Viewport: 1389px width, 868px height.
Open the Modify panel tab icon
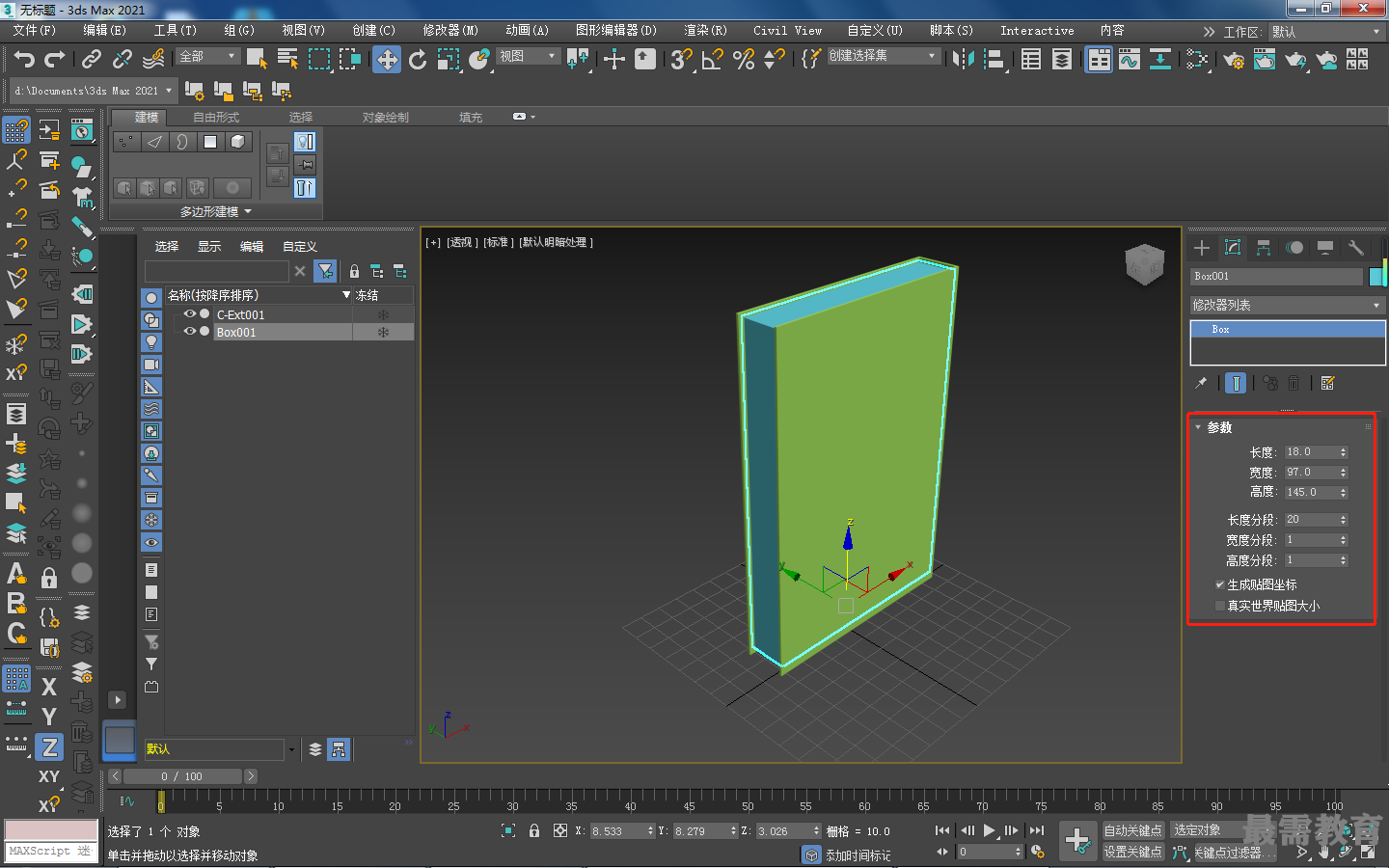pyautogui.click(x=1233, y=248)
